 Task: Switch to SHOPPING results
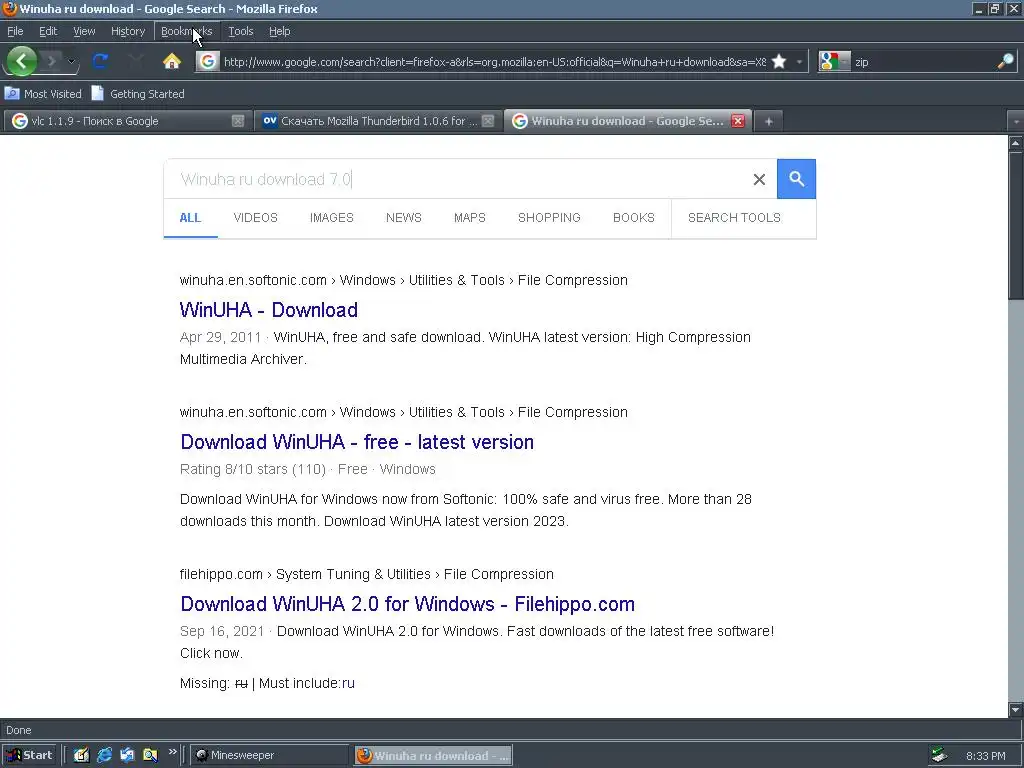549,217
